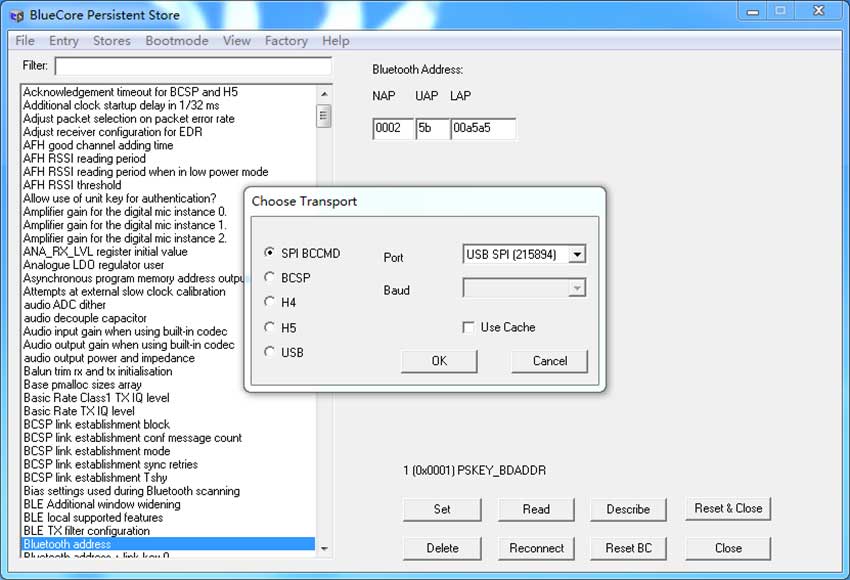Click the Delete button

(442, 548)
